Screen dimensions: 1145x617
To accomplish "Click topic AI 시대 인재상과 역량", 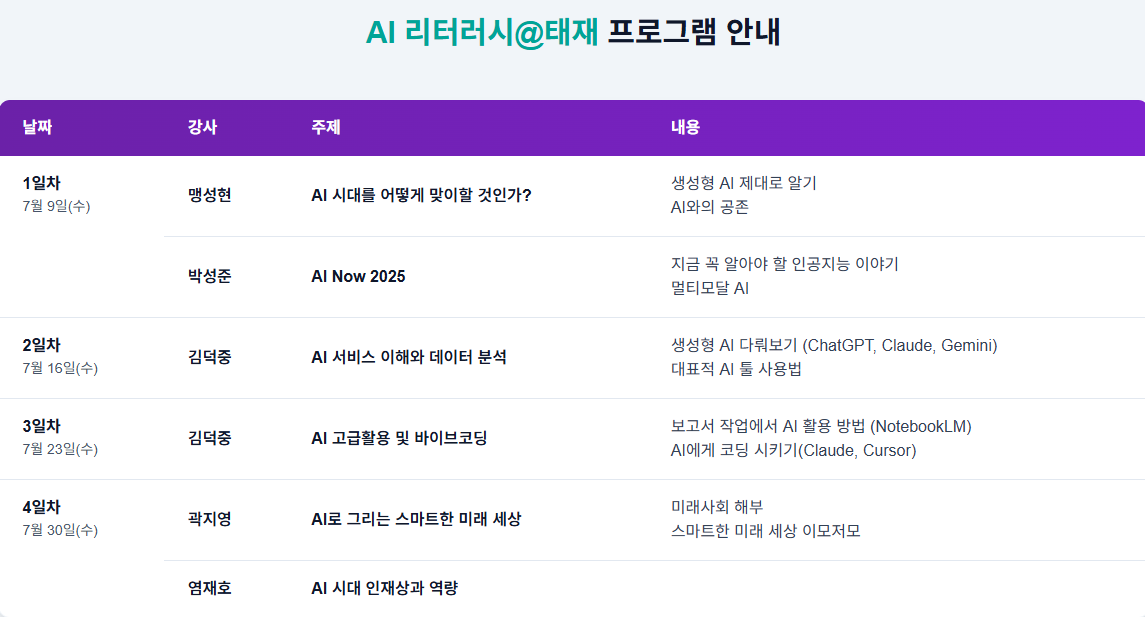I will point(385,588).
